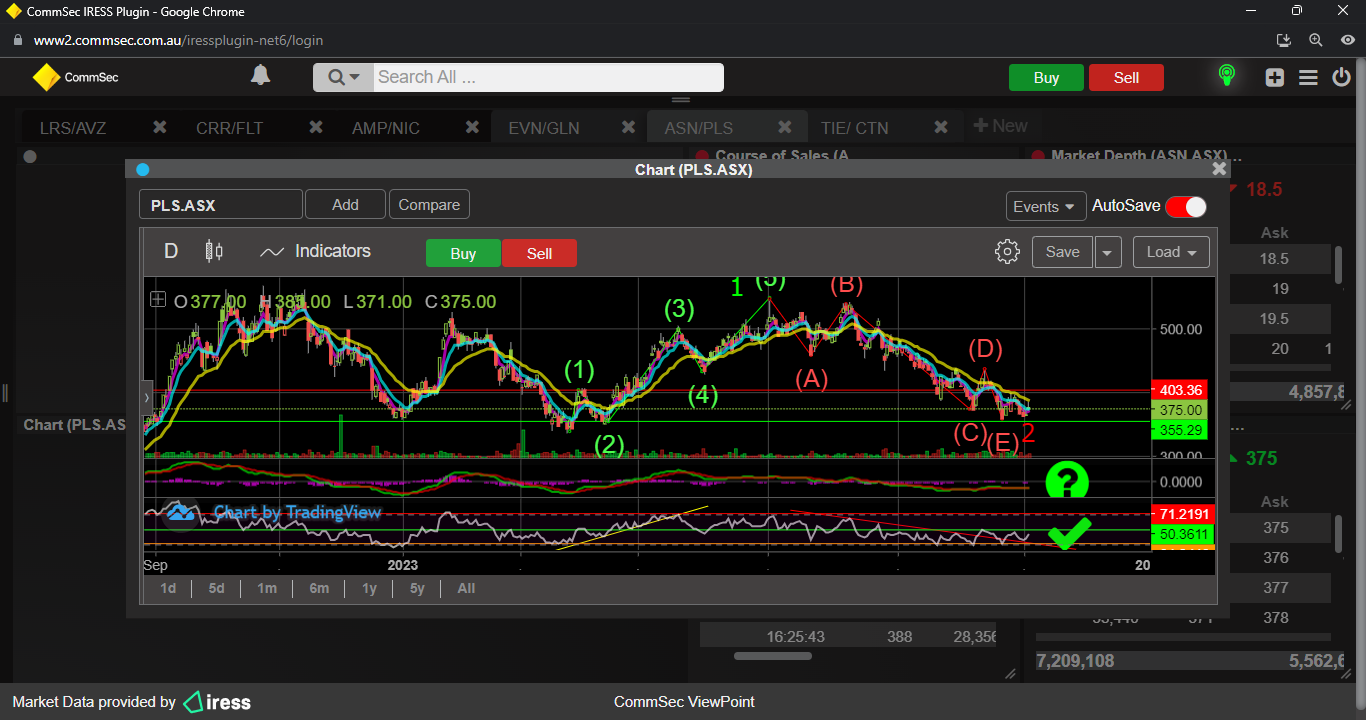Select the 1m time range
The width and height of the screenshot is (1366, 720).
point(266,588)
